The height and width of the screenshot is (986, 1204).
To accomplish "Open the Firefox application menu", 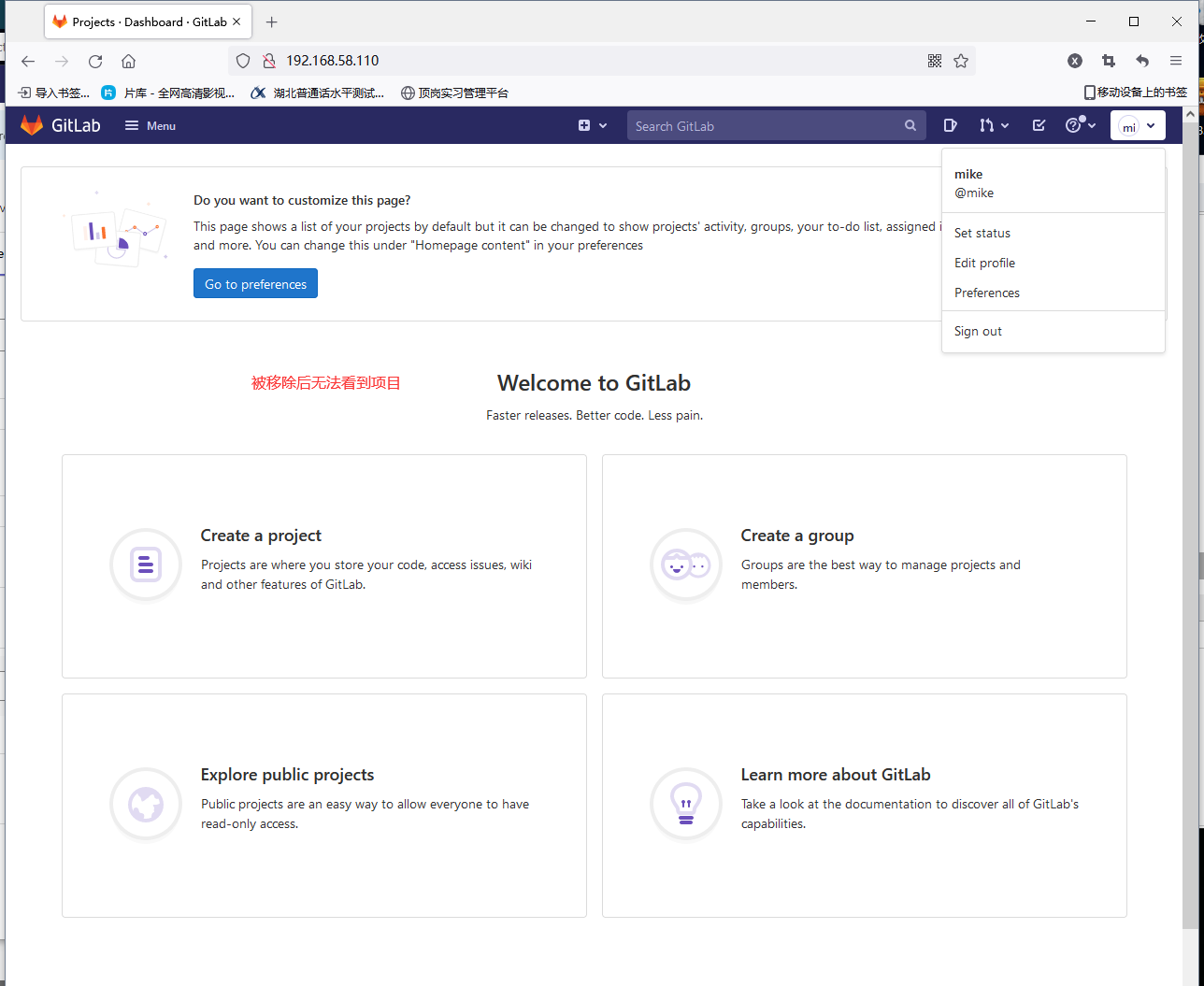I will point(1176,61).
